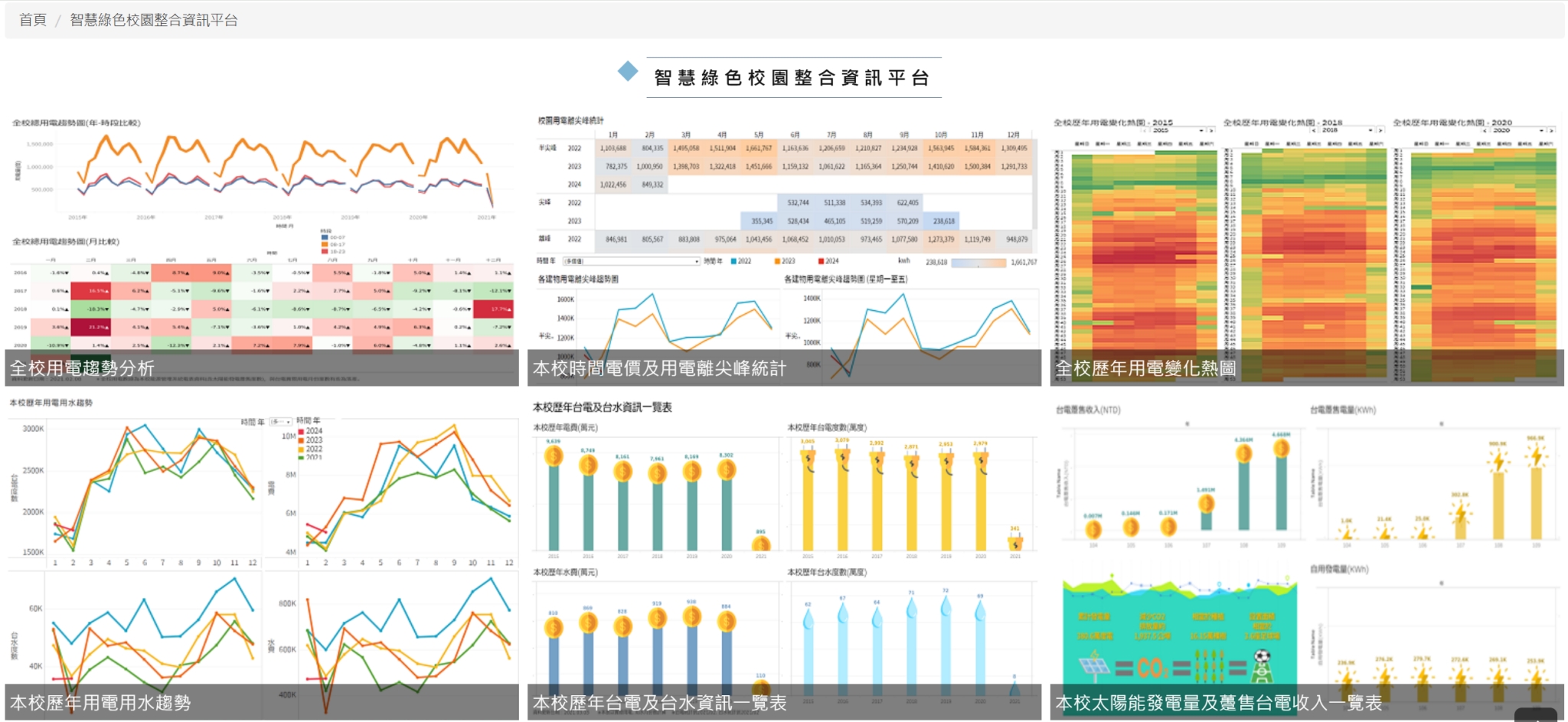
Task: Open the 2015 heatmap year dropdown
Action: pyautogui.click(x=1175, y=130)
